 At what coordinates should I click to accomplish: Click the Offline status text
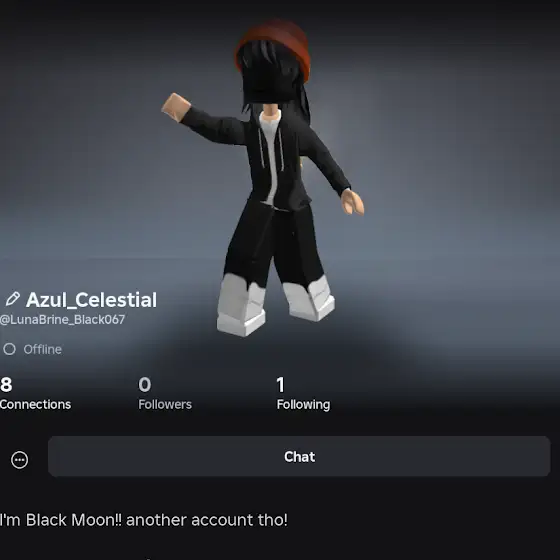[x=42, y=349]
